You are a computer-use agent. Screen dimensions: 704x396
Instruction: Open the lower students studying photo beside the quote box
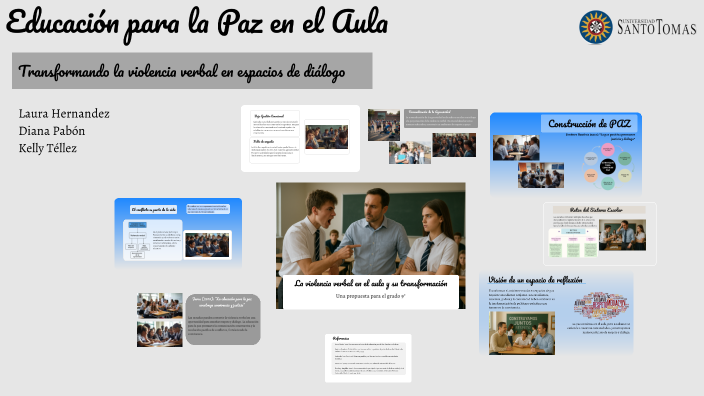(160, 334)
